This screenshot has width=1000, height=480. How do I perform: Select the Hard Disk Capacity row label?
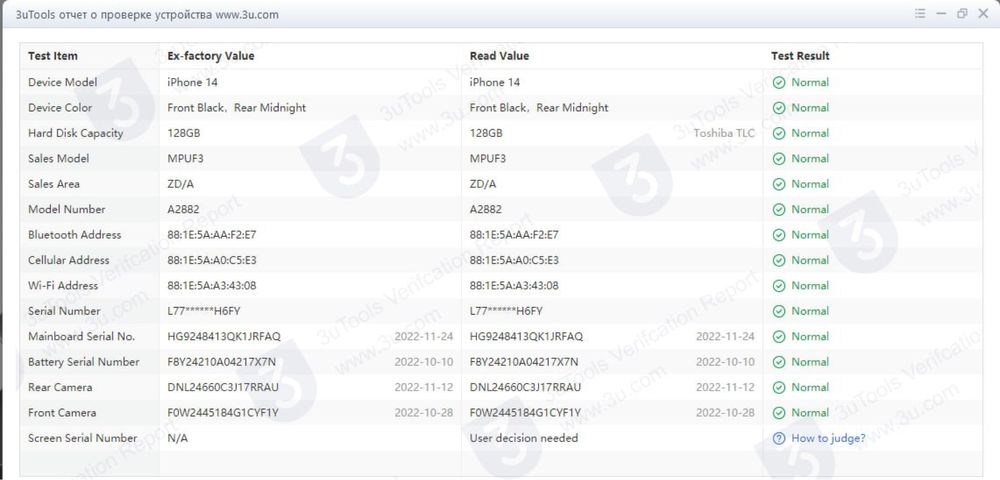click(x=75, y=133)
